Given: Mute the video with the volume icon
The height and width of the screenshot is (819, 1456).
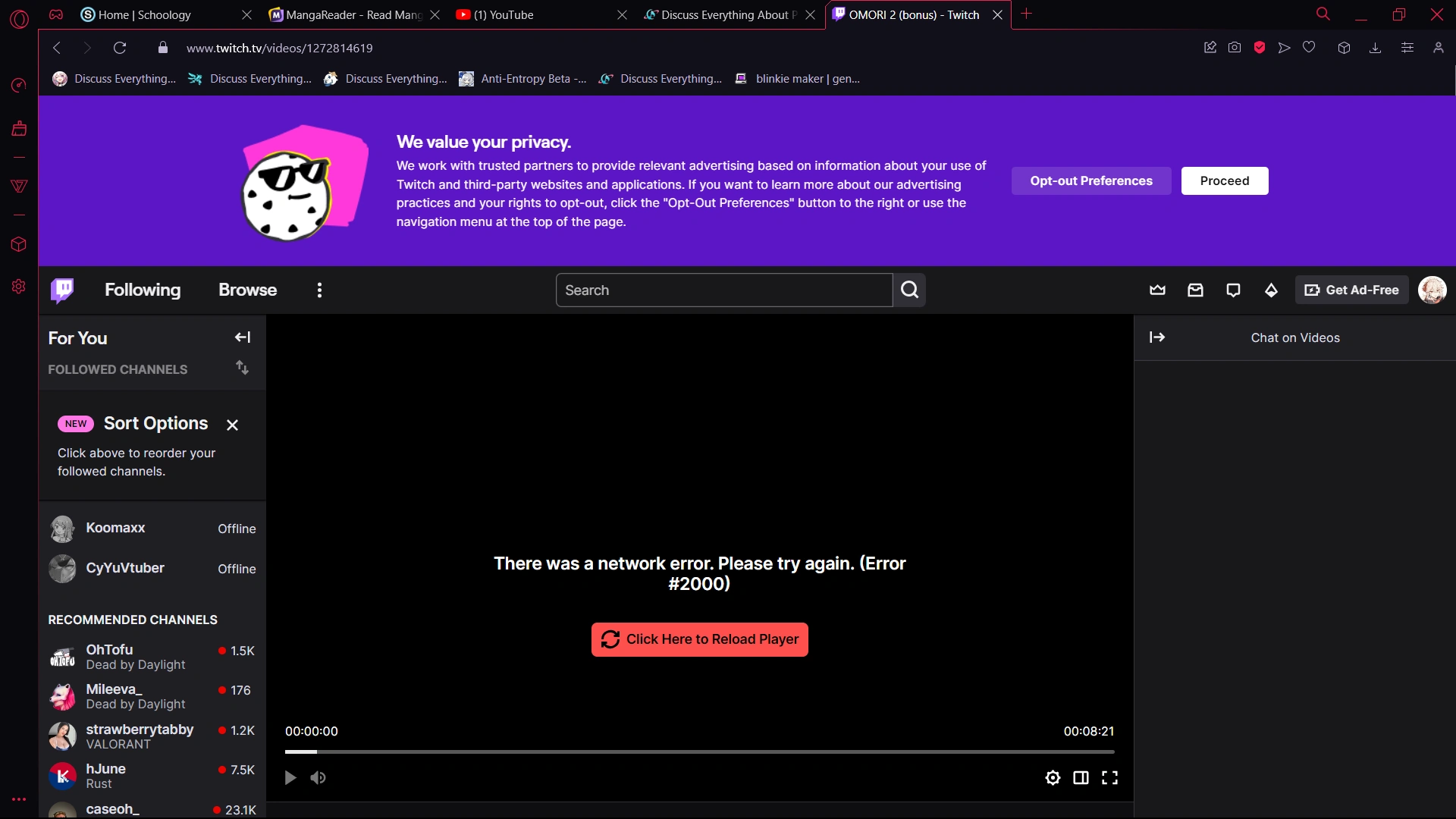Looking at the screenshot, I should [318, 777].
